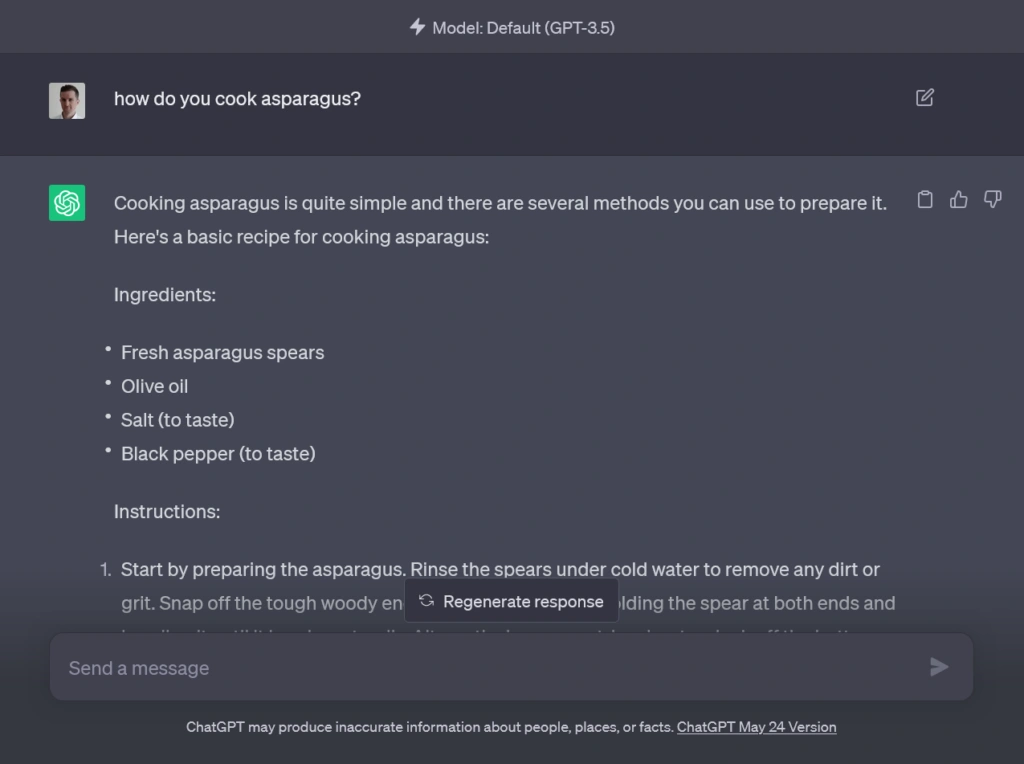Click the lightning bolt model icon
The image size is (1024, 764).
click(x=417, y=27)
